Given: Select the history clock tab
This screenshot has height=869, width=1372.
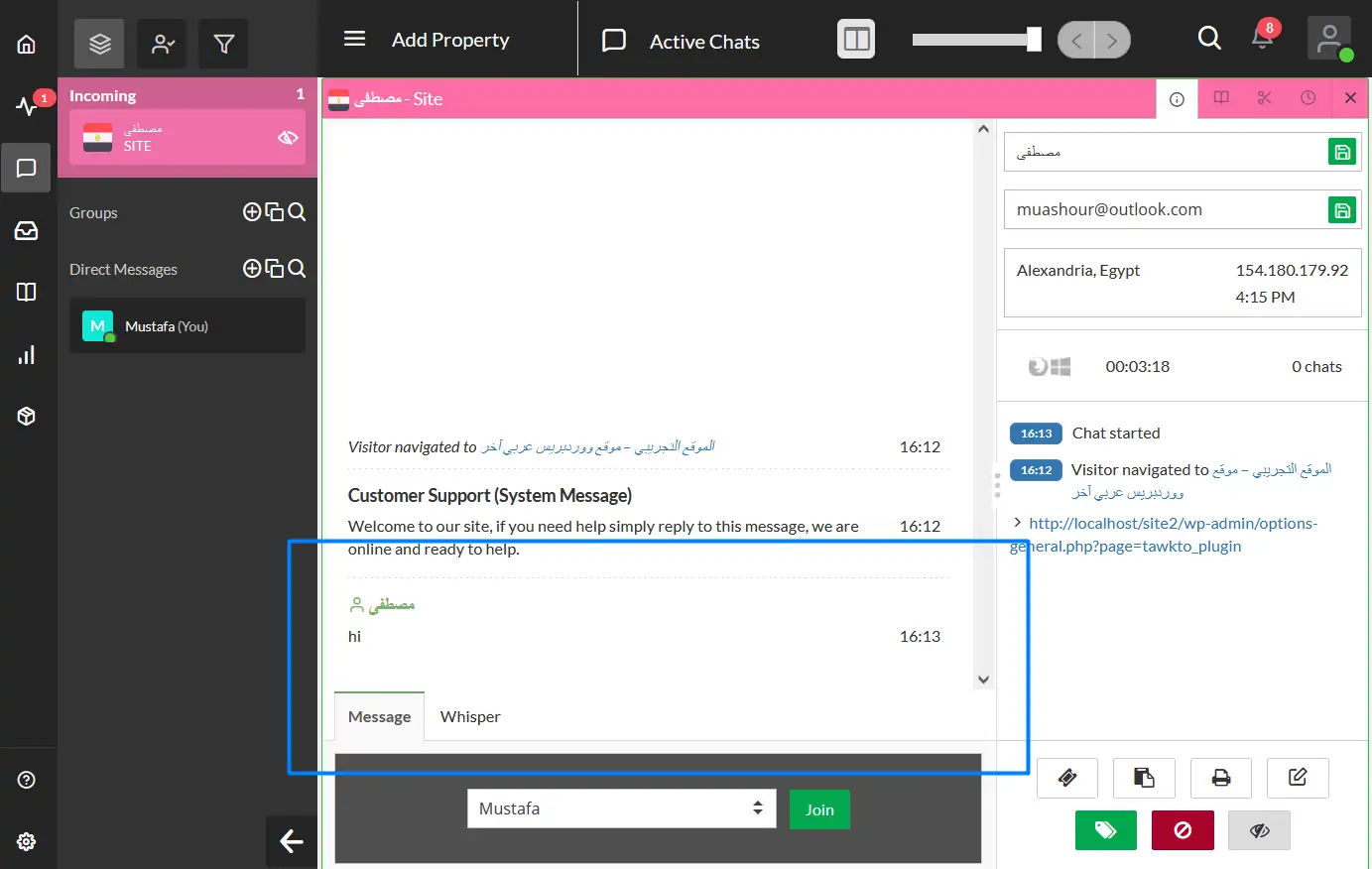Looking at the screenshot, I should tap(1308, 98).
